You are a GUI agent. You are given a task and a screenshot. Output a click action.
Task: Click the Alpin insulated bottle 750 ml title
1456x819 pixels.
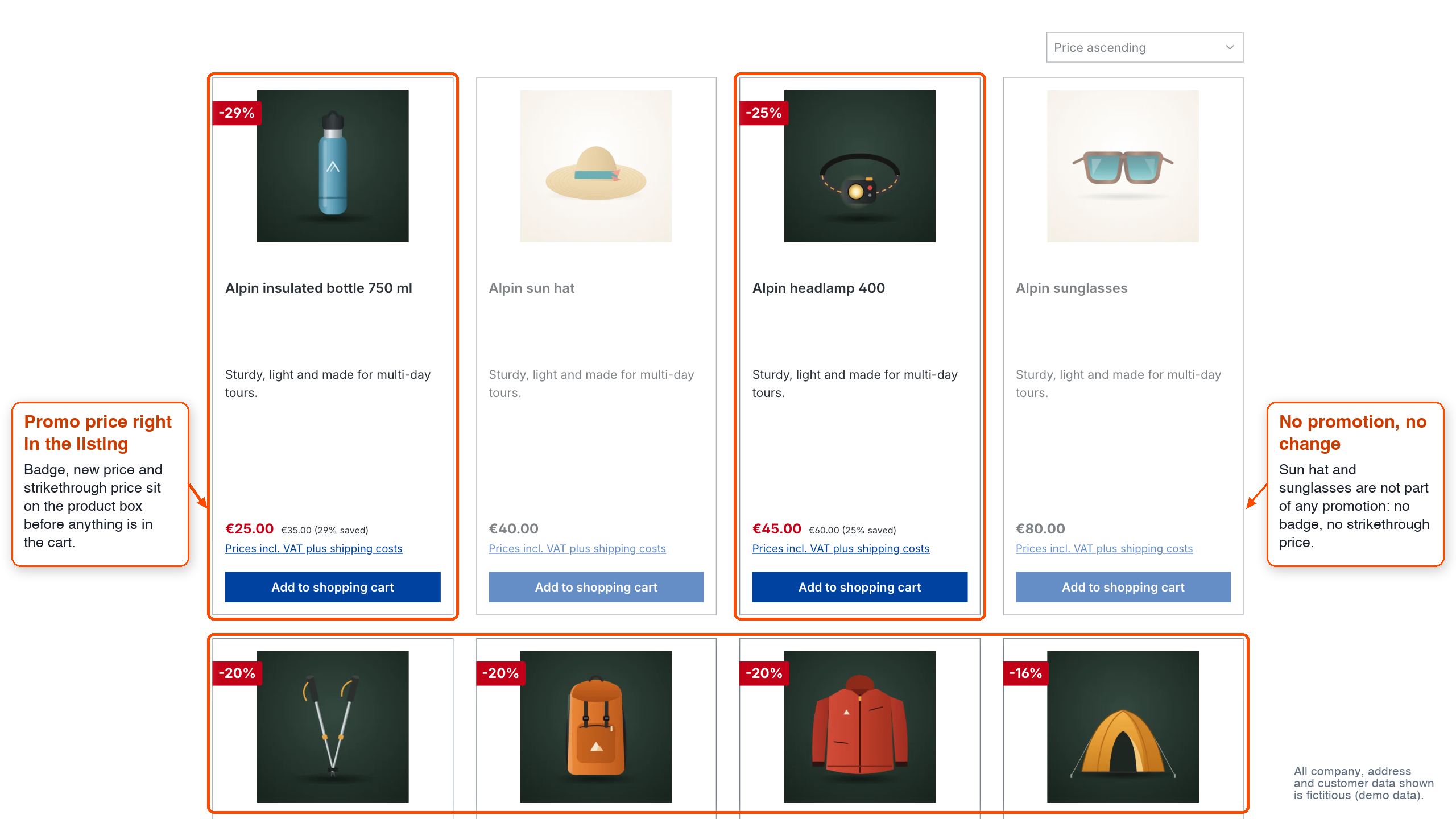pos(318,288)
